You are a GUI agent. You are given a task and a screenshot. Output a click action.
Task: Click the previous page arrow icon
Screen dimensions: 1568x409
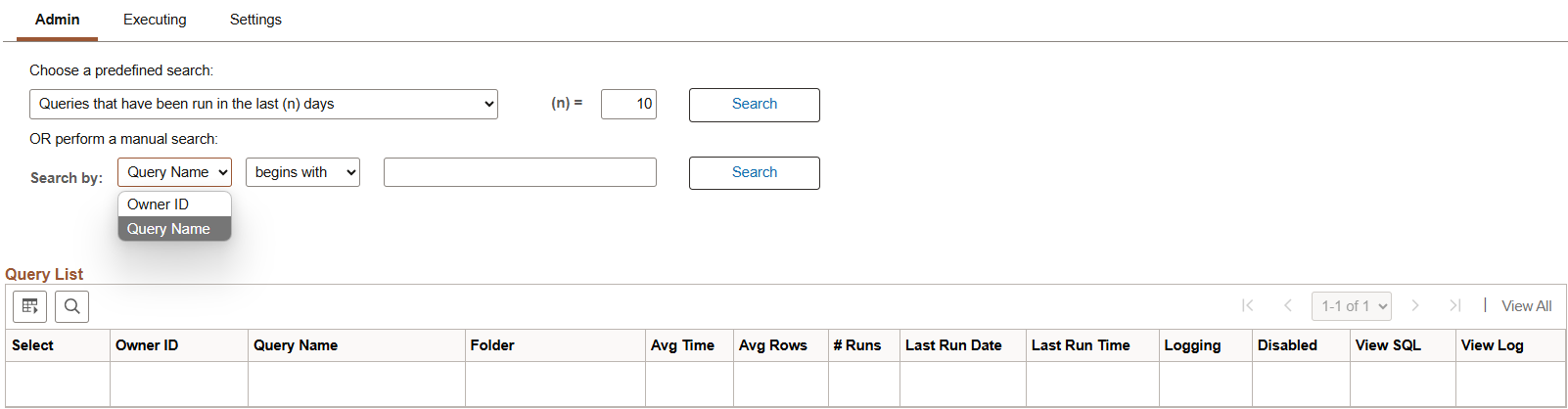[1288, 306]
